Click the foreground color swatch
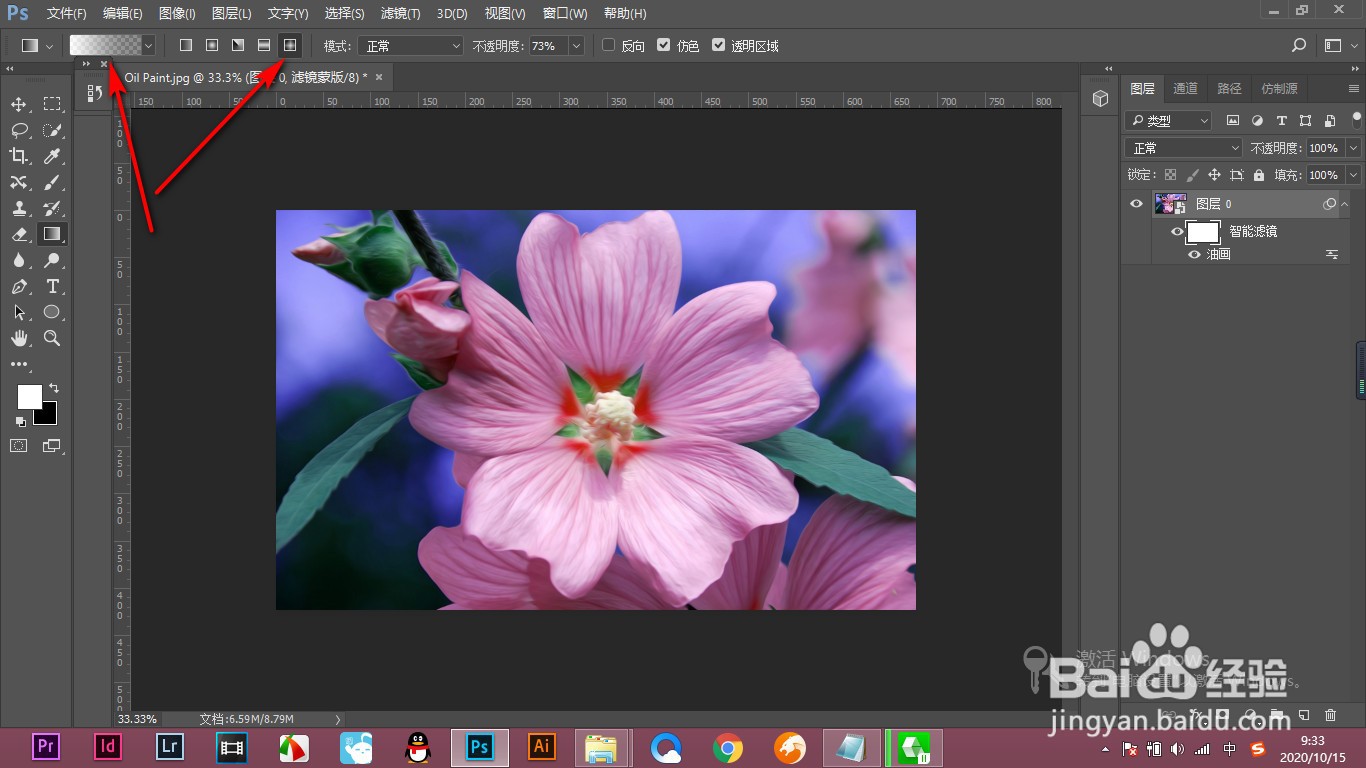The height and width of the screenshot is (768, 1366). 29,397
